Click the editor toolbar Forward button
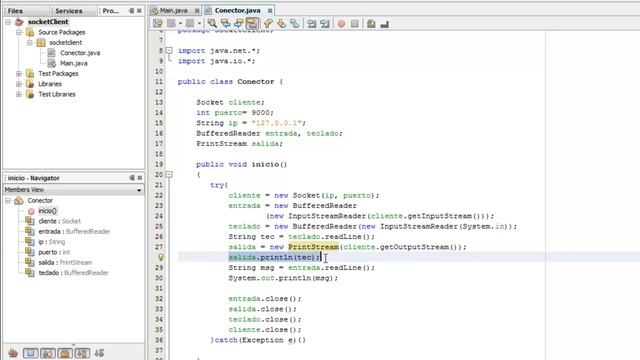The width and height of the screenshot is (640, 360). click(190, 24)
